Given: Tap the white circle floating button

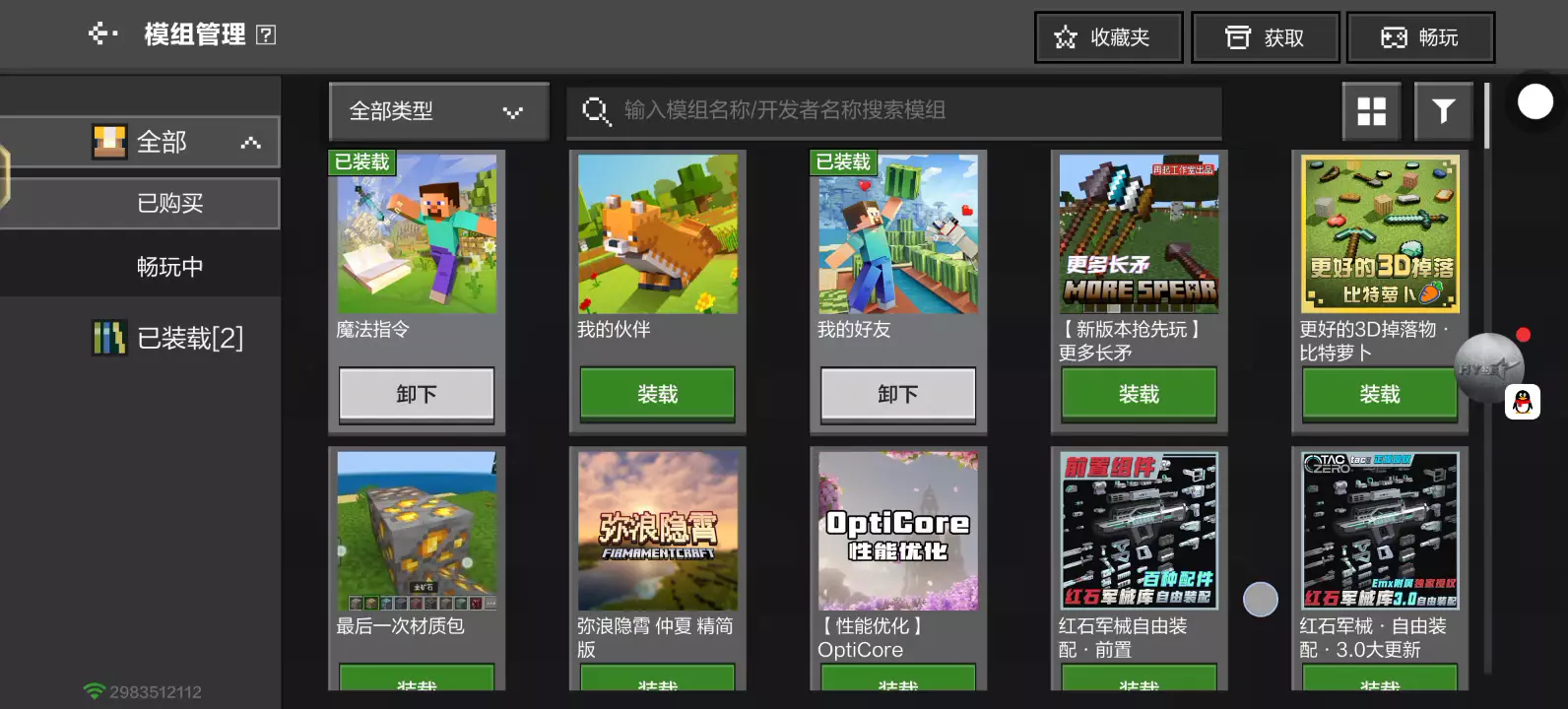Looking at the screenshot, I should pos(1535,101).
